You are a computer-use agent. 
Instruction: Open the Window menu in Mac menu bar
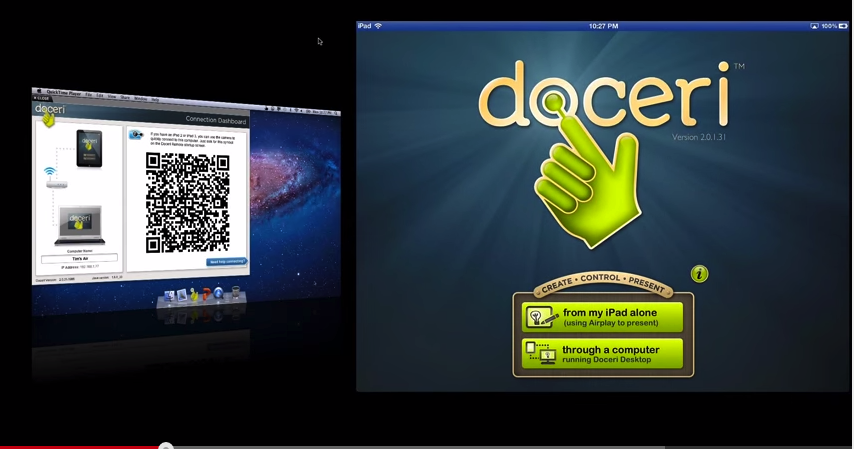coord(141,99)
